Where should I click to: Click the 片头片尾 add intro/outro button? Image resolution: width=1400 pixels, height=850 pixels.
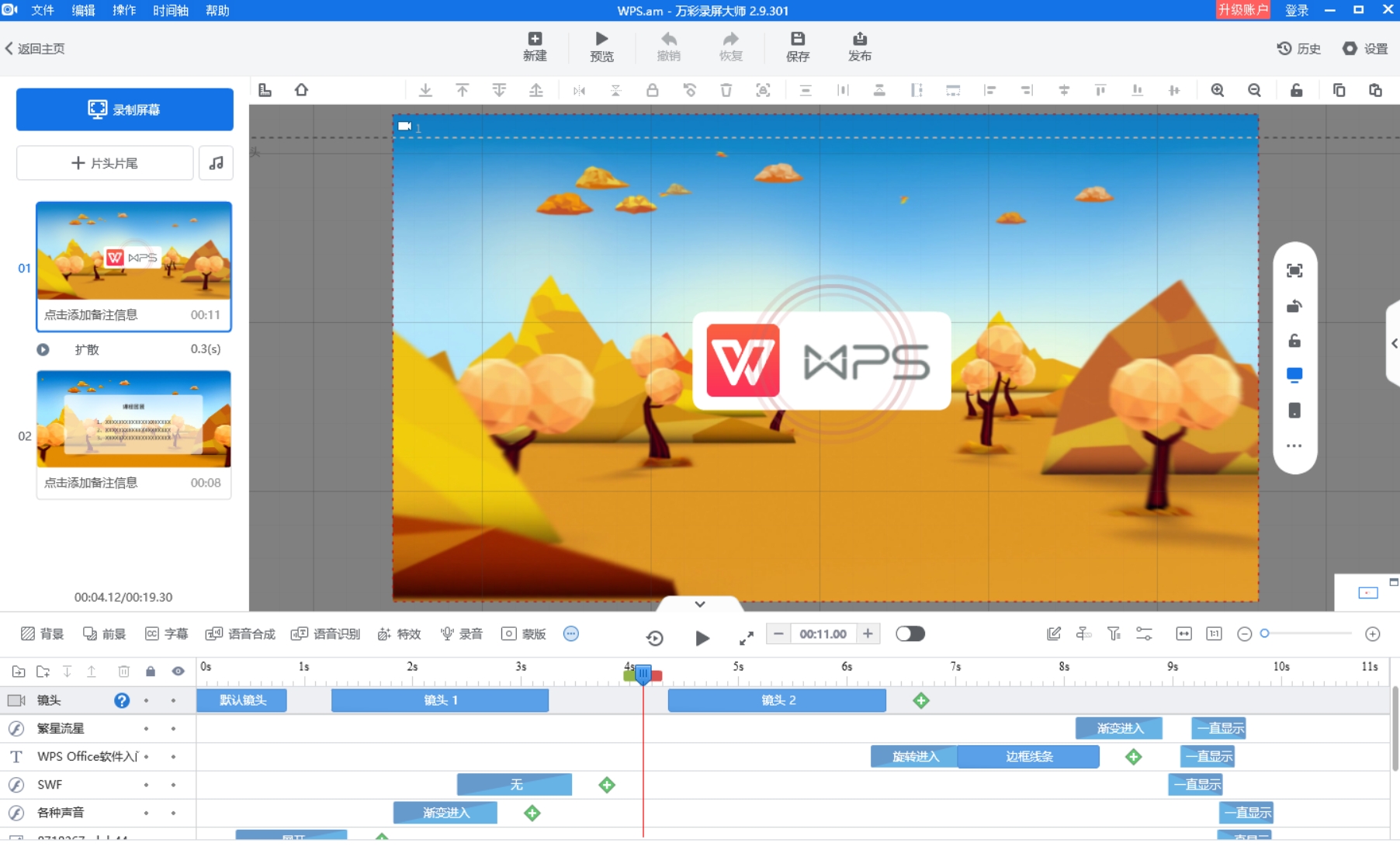pyautogui.click(x=105, y=163)
